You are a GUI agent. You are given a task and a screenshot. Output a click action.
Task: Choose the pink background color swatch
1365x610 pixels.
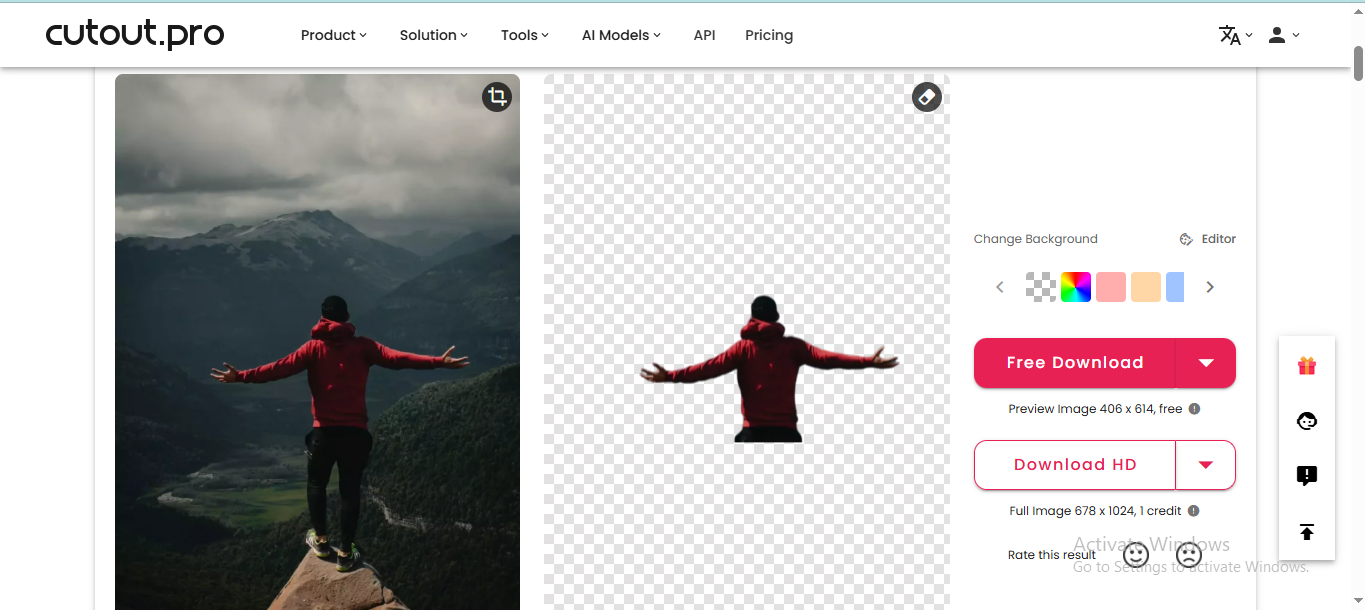click(1110, 287)
